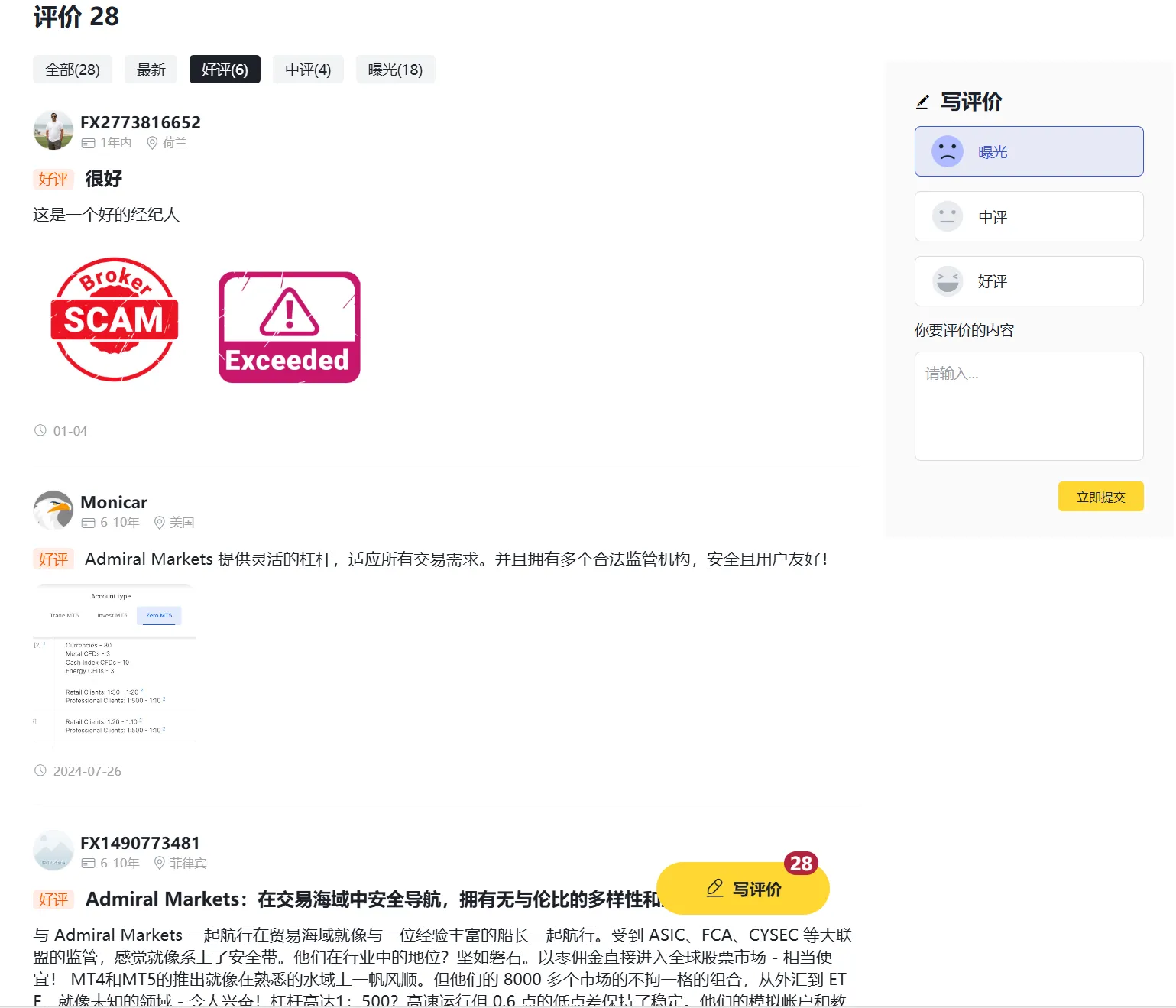The image size is (1176, 1008).
Task: Click the Monicar eagle avatar
Action: point(53,510)
